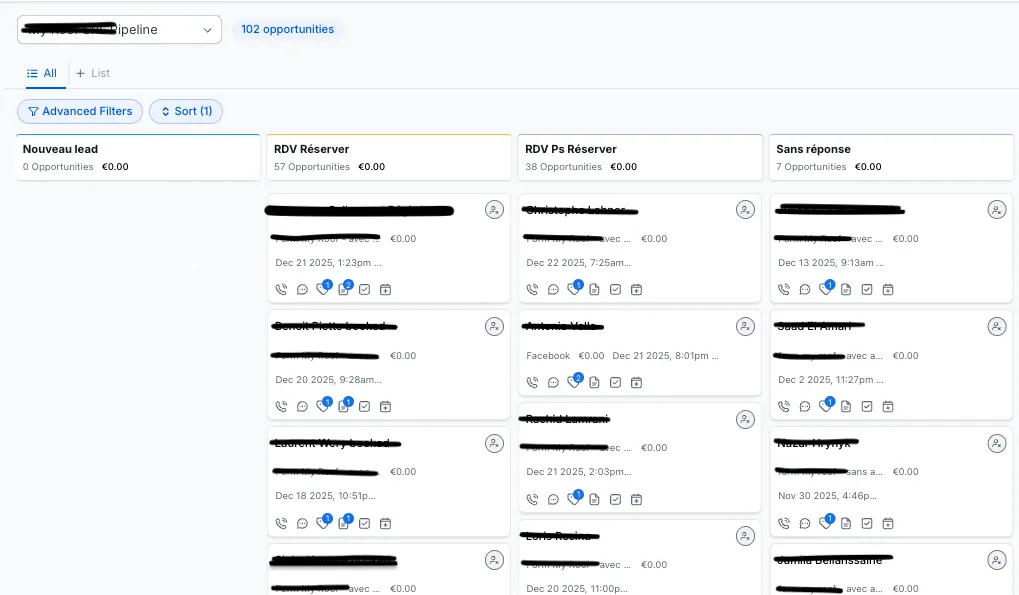Open tasks on Dec 13 2025, 9:13am card
Screen dimensions: 1019x595
point(867,290)
